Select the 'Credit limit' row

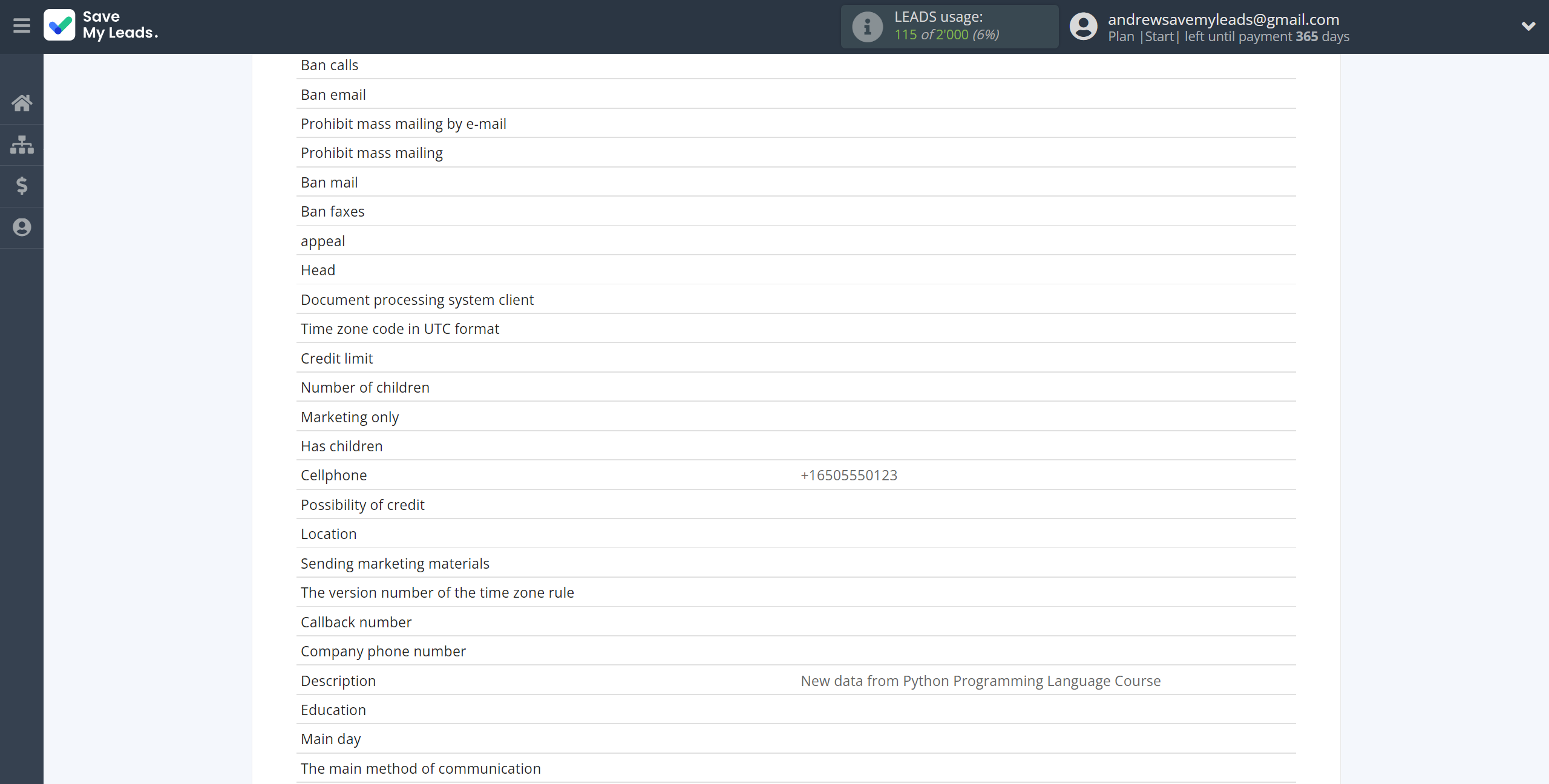point(796,358)
